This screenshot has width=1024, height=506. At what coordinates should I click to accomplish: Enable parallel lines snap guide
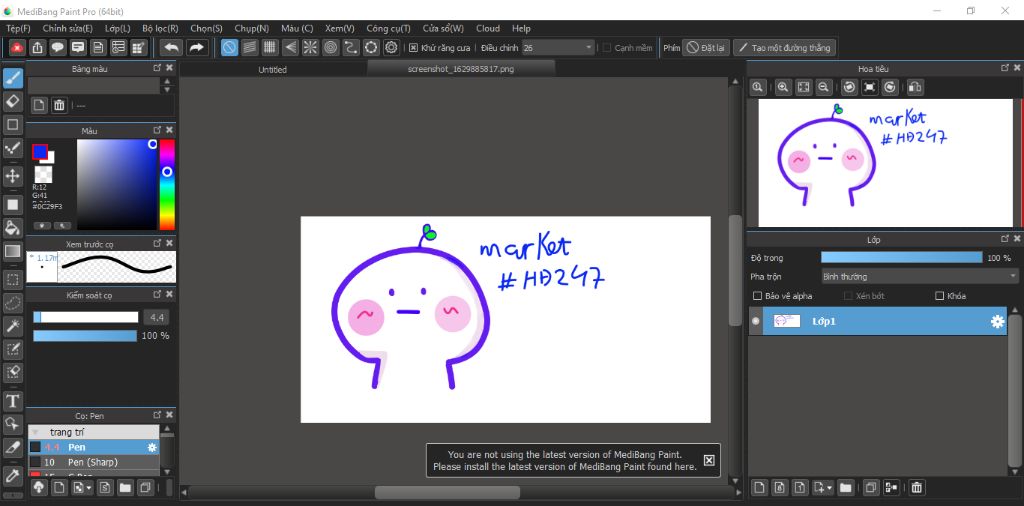249,47
